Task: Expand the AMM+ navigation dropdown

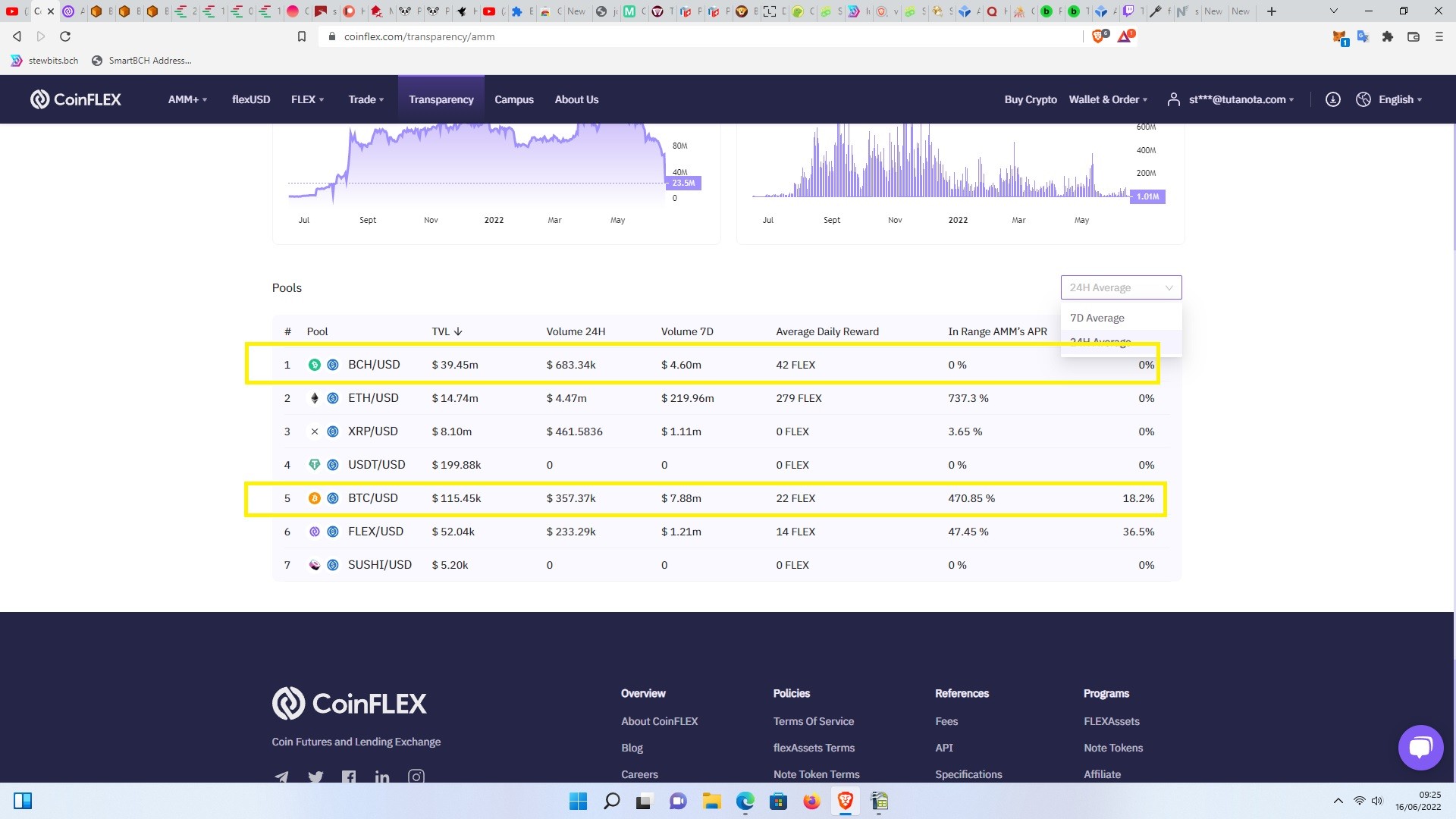Action: click(x=187, y=99)
